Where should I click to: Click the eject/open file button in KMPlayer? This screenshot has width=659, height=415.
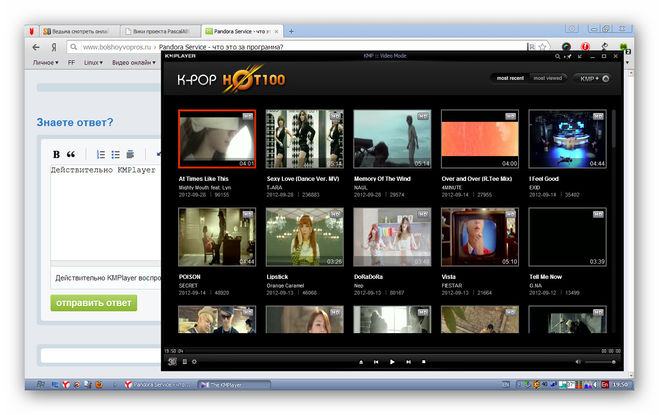pos(361,362)
